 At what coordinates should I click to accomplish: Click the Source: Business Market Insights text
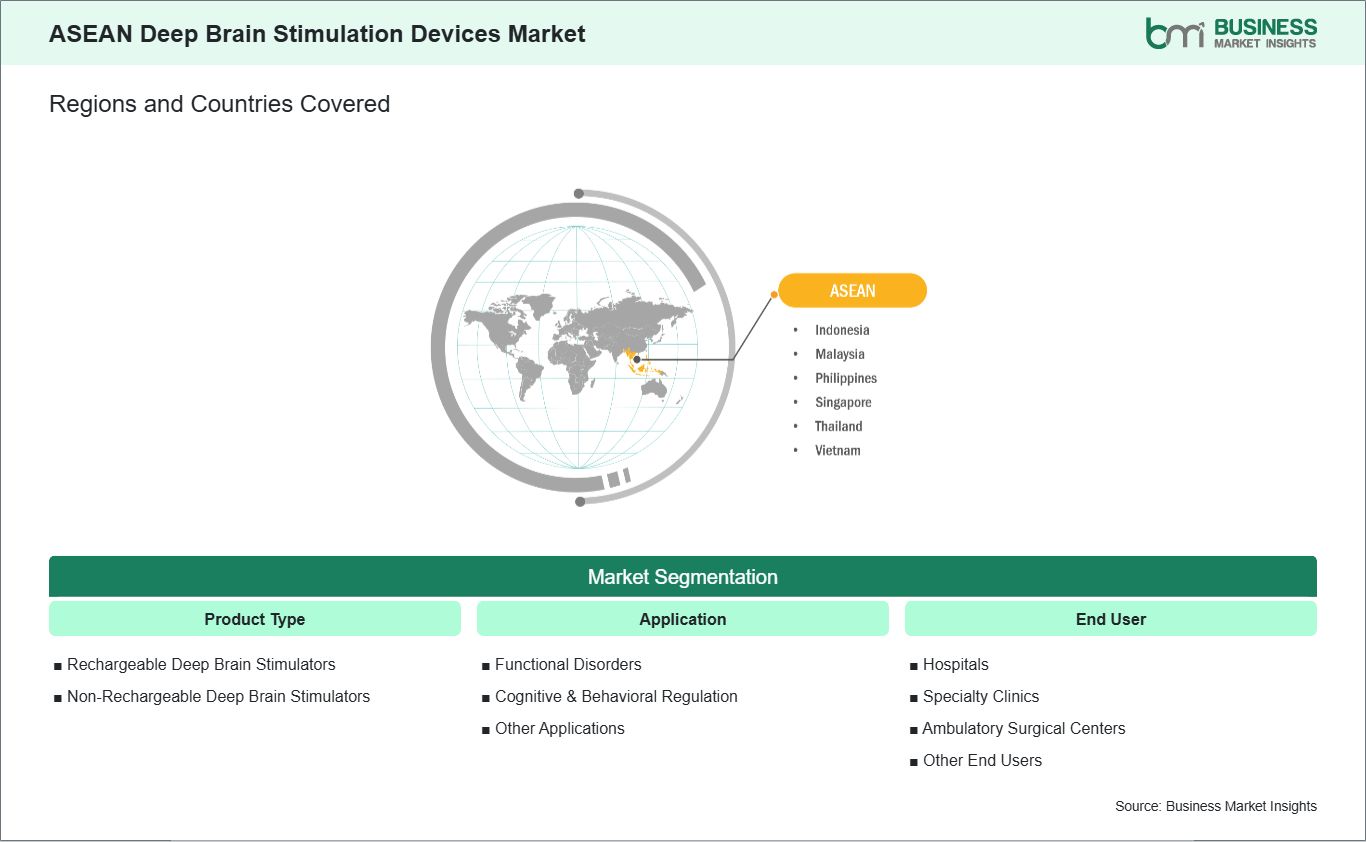[1216, 806]
